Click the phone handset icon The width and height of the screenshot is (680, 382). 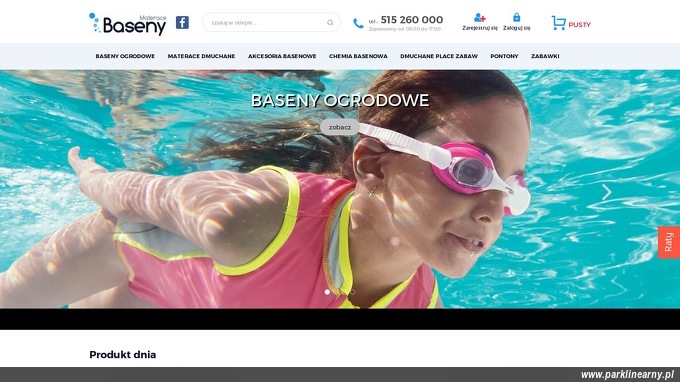[358, 23]
